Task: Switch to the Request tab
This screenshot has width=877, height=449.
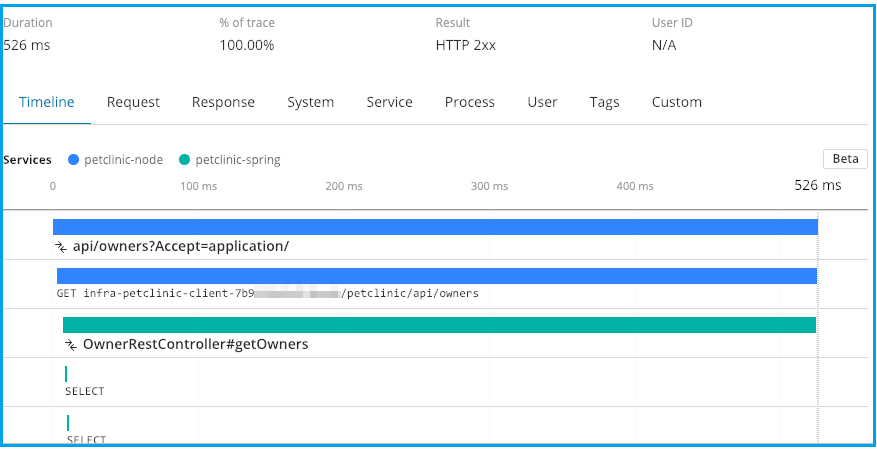Action: tap(133, 102)
